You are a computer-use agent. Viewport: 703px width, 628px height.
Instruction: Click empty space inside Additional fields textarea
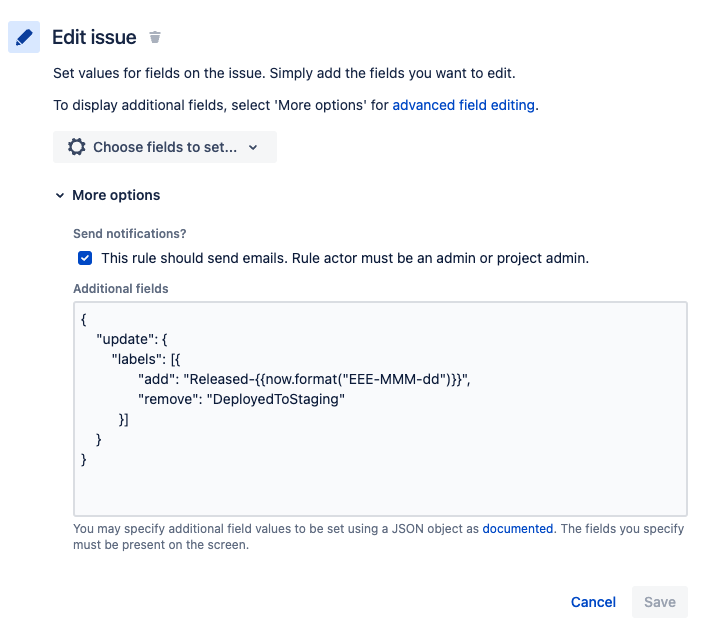coord(380,489)
